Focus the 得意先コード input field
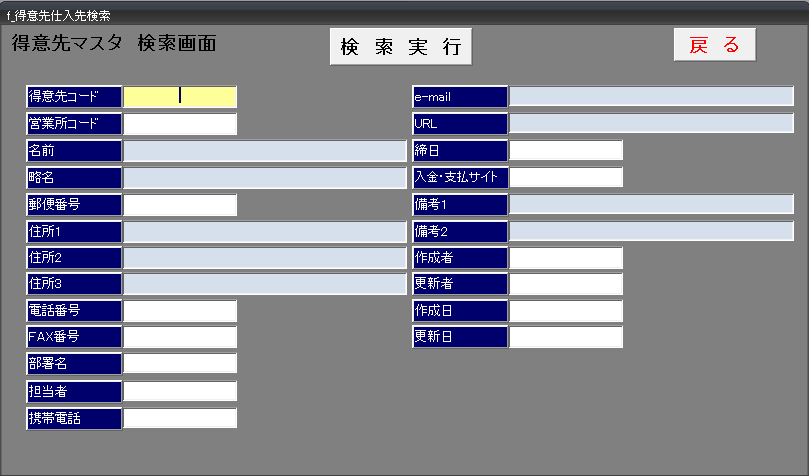Image resolution: width=809 pixels, height=476 pixels. click(180, 96)
